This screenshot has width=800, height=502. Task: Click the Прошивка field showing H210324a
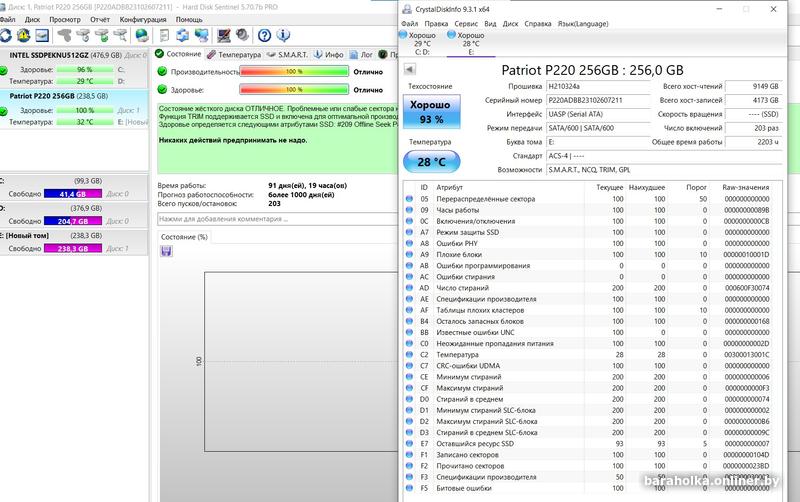[x=598, y=86]
